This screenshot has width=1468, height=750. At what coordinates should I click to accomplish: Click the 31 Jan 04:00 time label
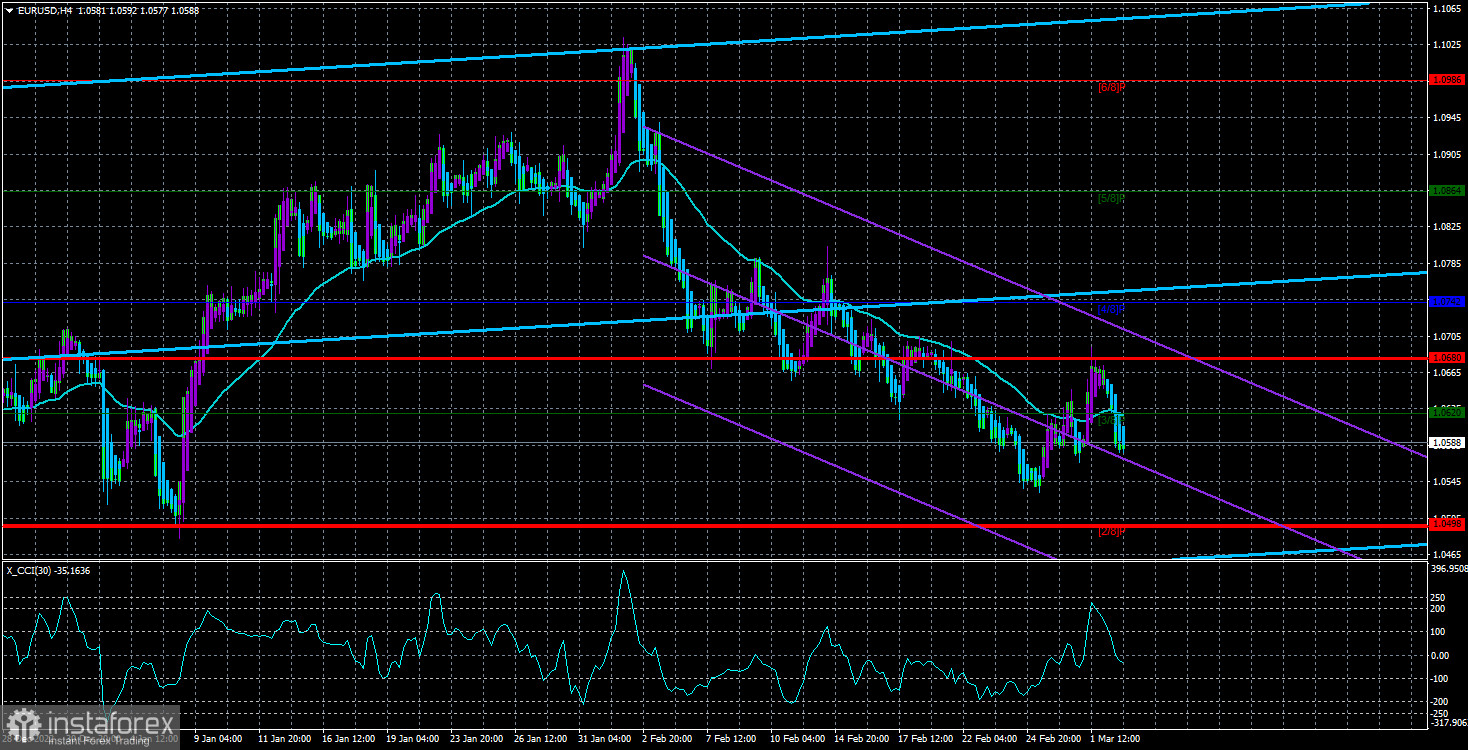click(x=606, y=739)
